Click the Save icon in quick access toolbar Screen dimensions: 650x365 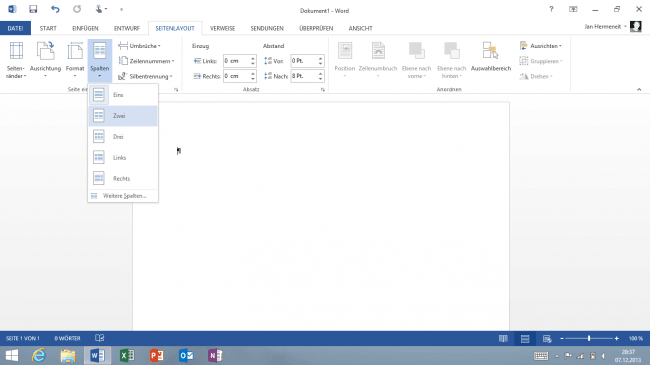tap(33, 9)
